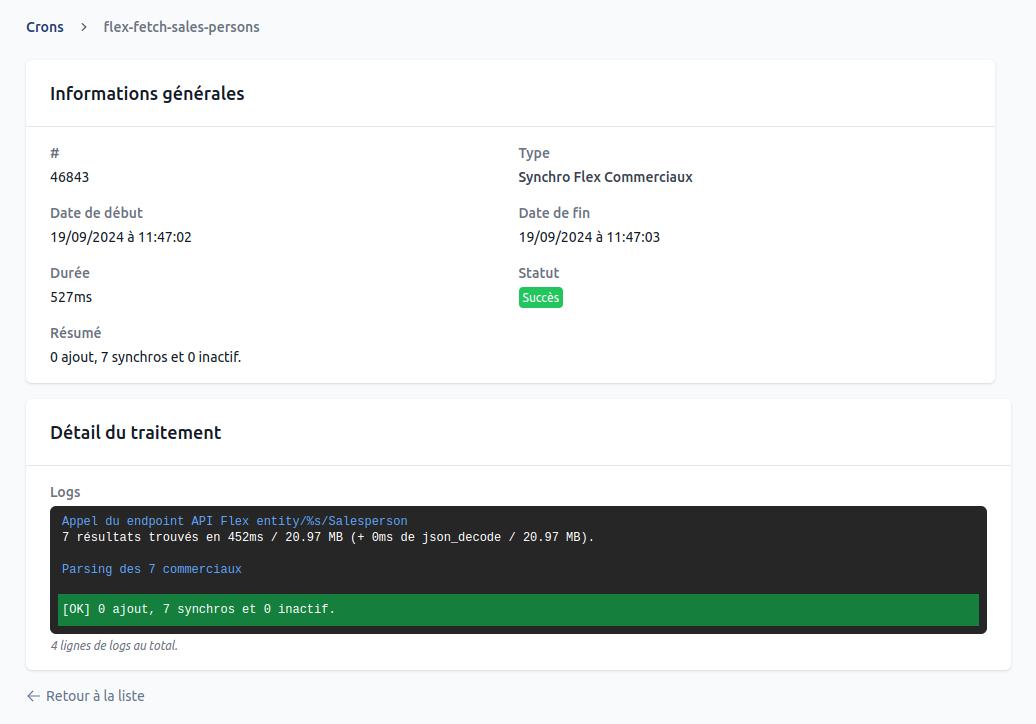The height and width of the screenshot is (724, 1036).
Task: Click the breadcrumb chevron separator icon
Action: 84,27
